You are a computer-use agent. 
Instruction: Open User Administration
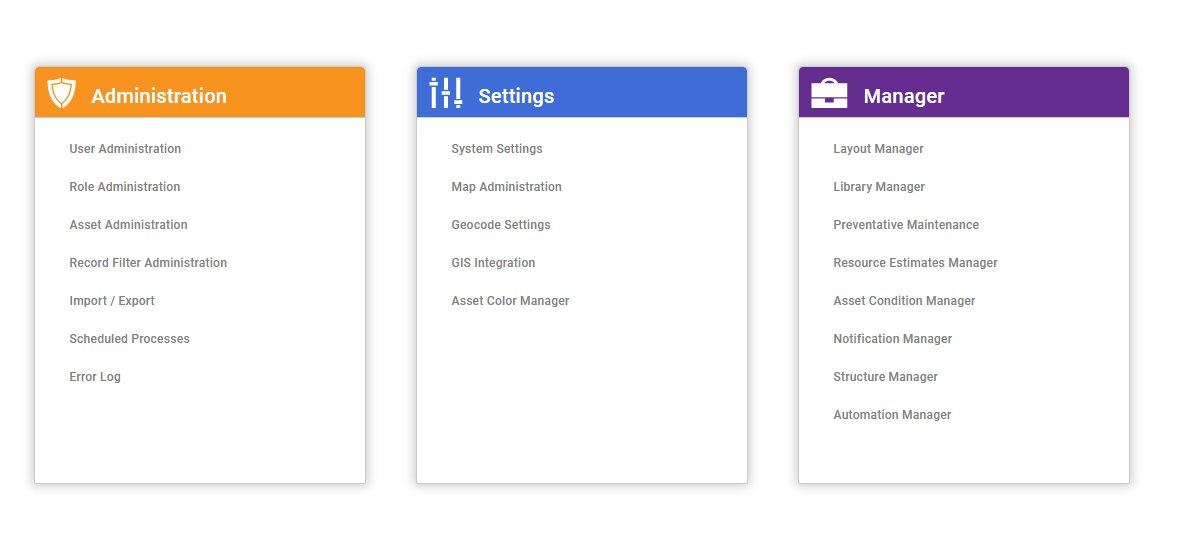pyautogui.click(x=125, y=149)
